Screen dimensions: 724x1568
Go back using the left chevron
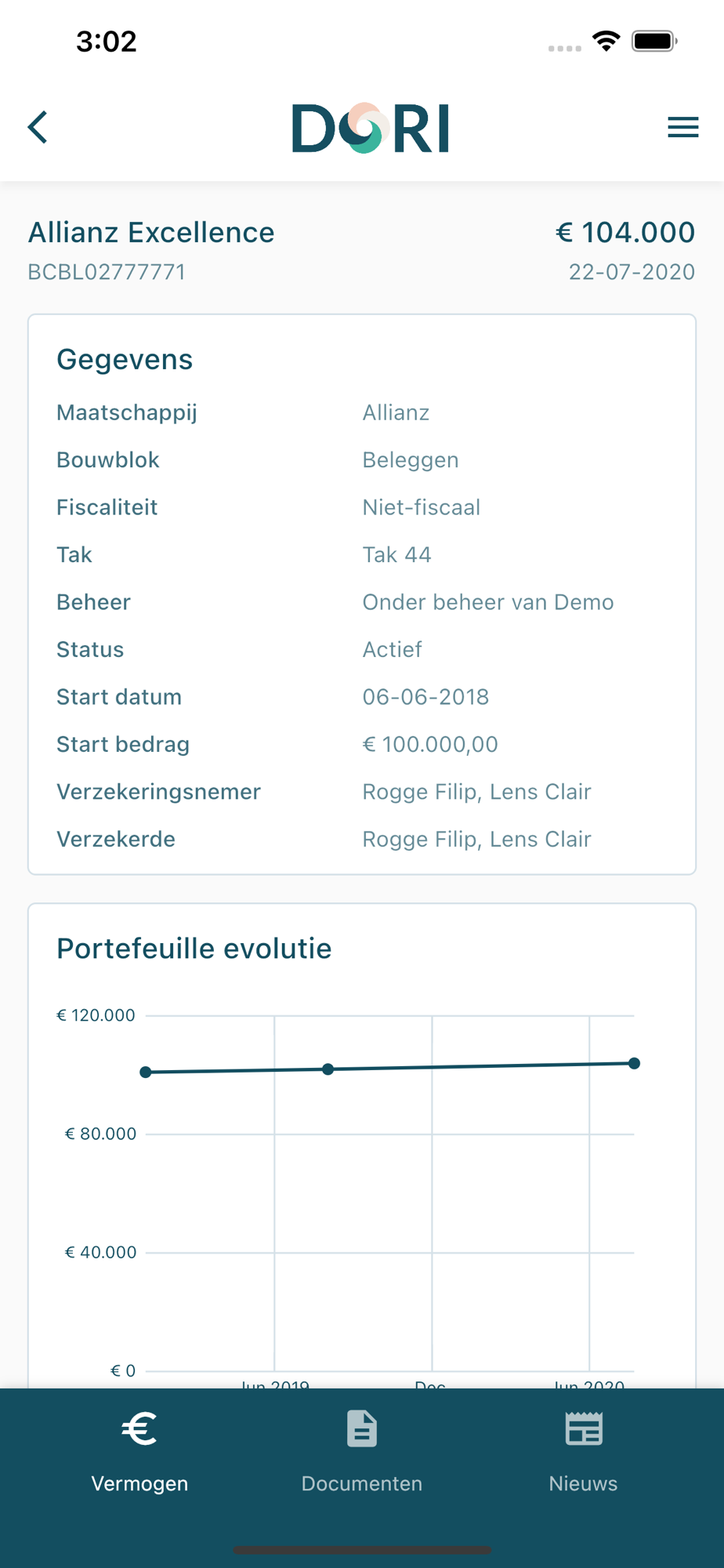coord(38,127)
